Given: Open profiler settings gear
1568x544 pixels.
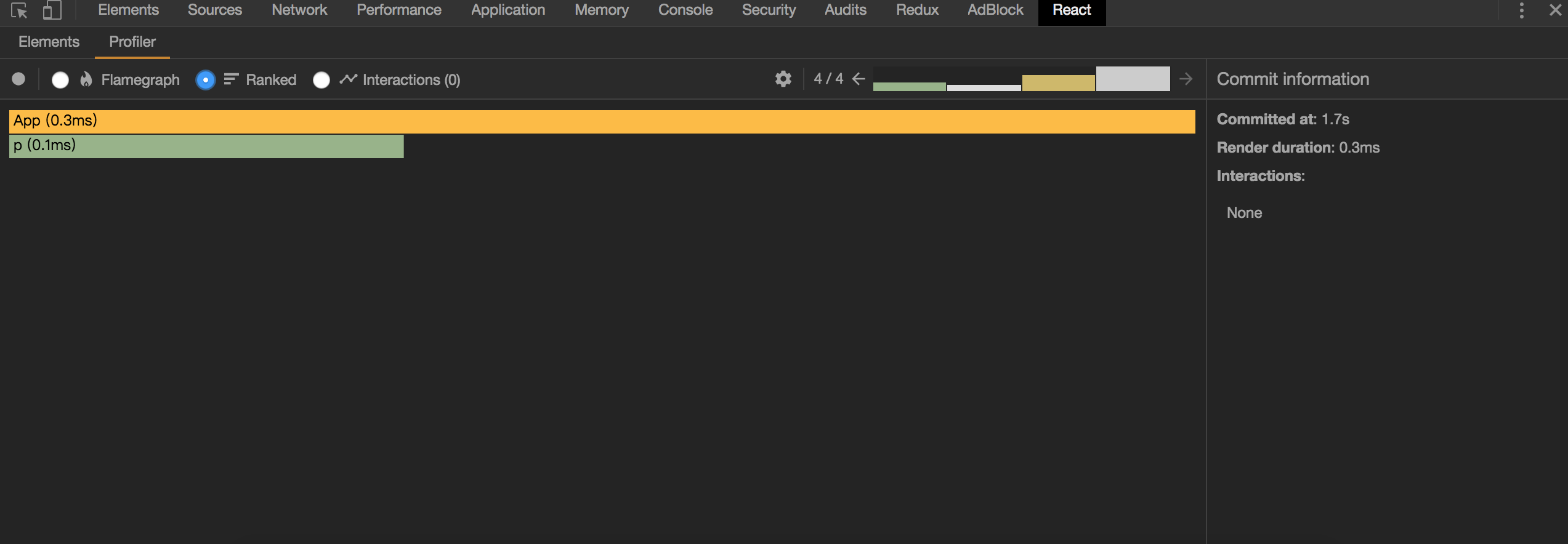Looking at the screenshot, I should pyautogui.click(x=783, y=79).
